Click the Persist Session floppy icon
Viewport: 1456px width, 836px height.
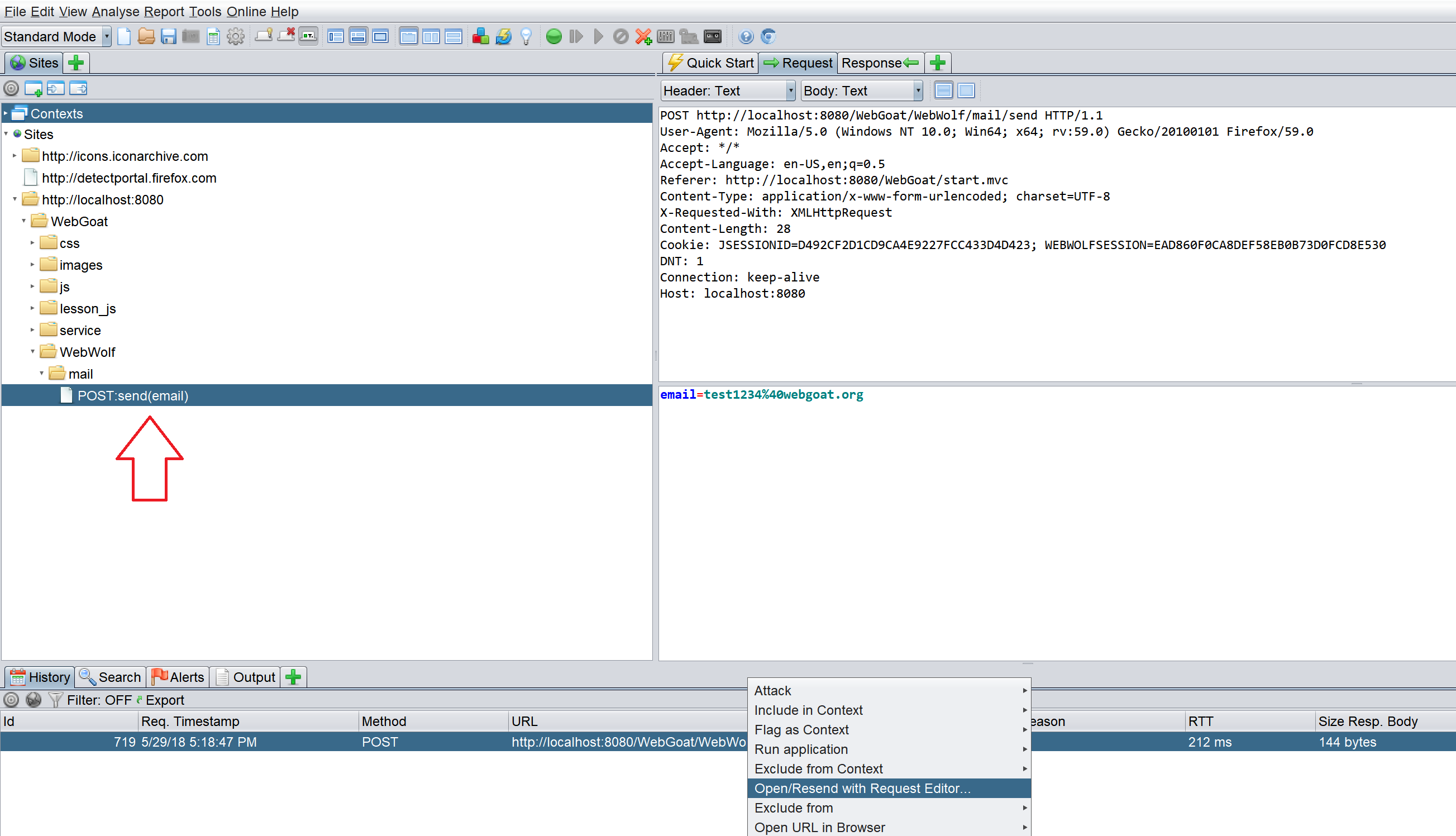click(168, 37)
